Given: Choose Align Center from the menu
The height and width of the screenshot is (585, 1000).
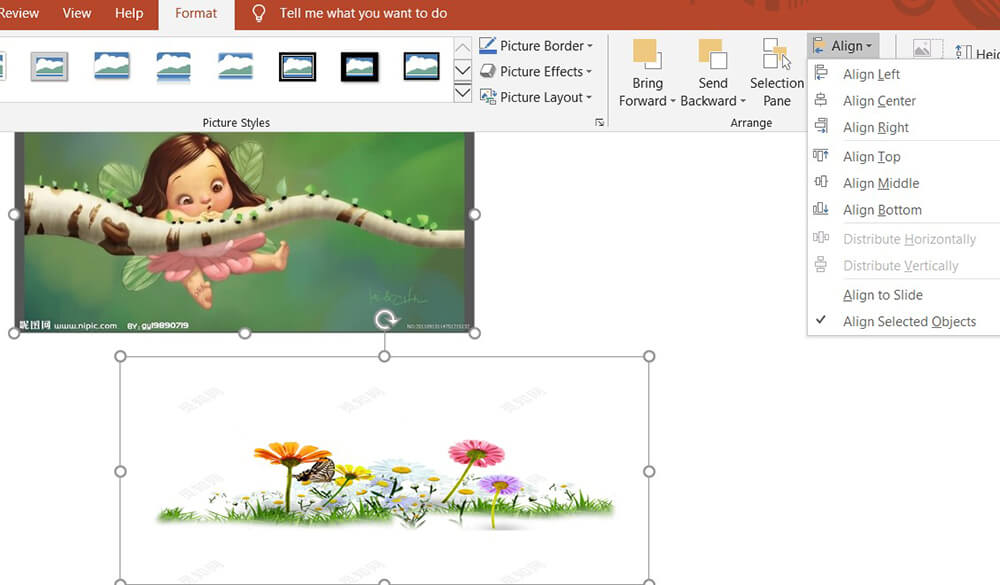Looking at the screenshot, I should click(879, 101).
